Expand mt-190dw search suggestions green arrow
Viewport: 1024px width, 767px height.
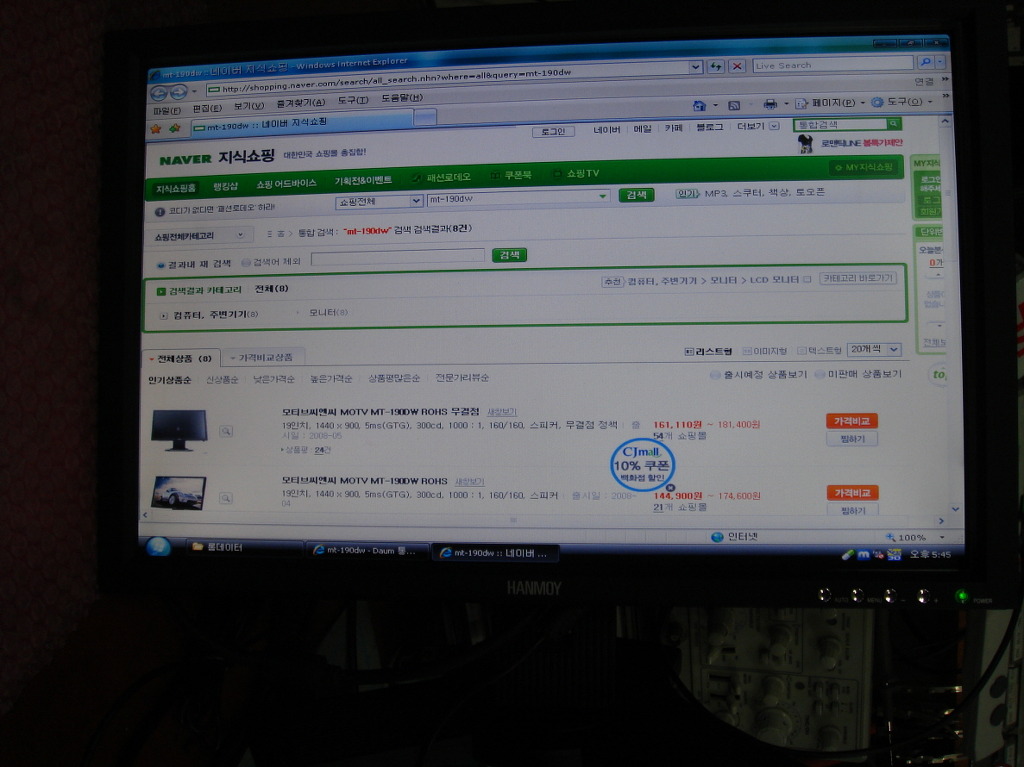click(602, 196)
